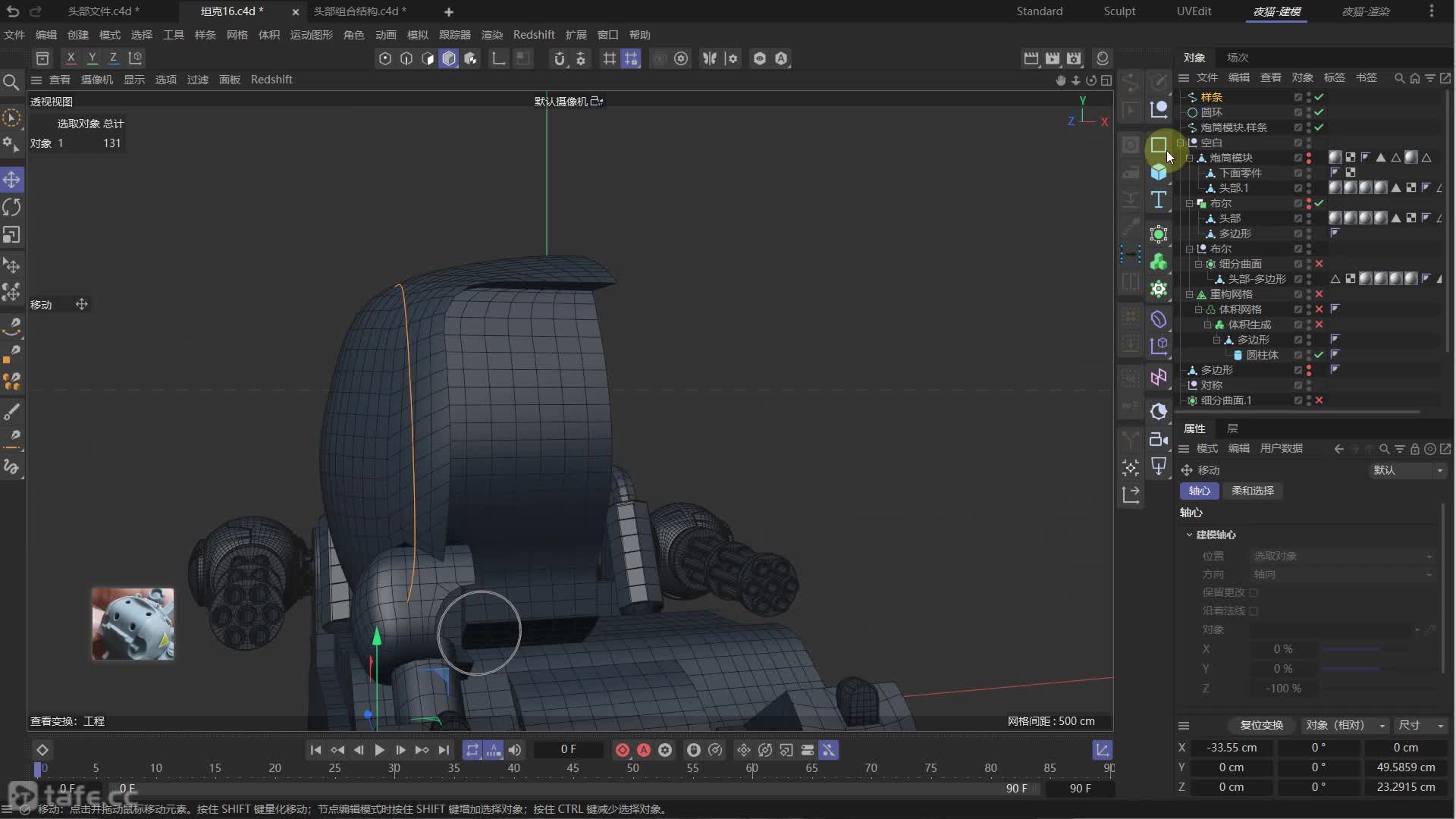Open the viewport 摄像机 menu
The height and width of the screenshot is (819, 1456).
pyautogui.click(x=97, y=80)
